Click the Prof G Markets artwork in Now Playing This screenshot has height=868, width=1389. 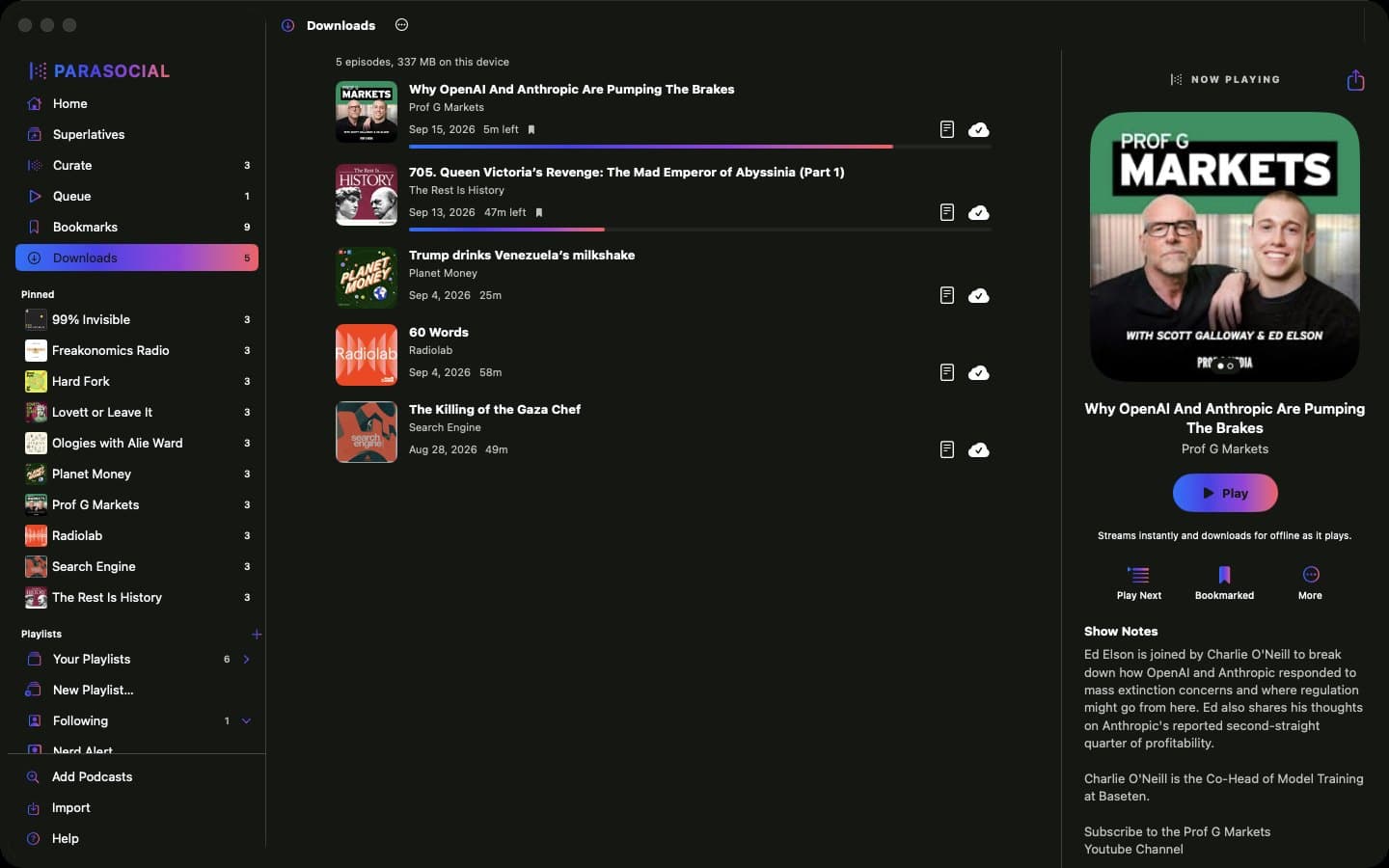pyautogui.click(x=1225, y=247)
